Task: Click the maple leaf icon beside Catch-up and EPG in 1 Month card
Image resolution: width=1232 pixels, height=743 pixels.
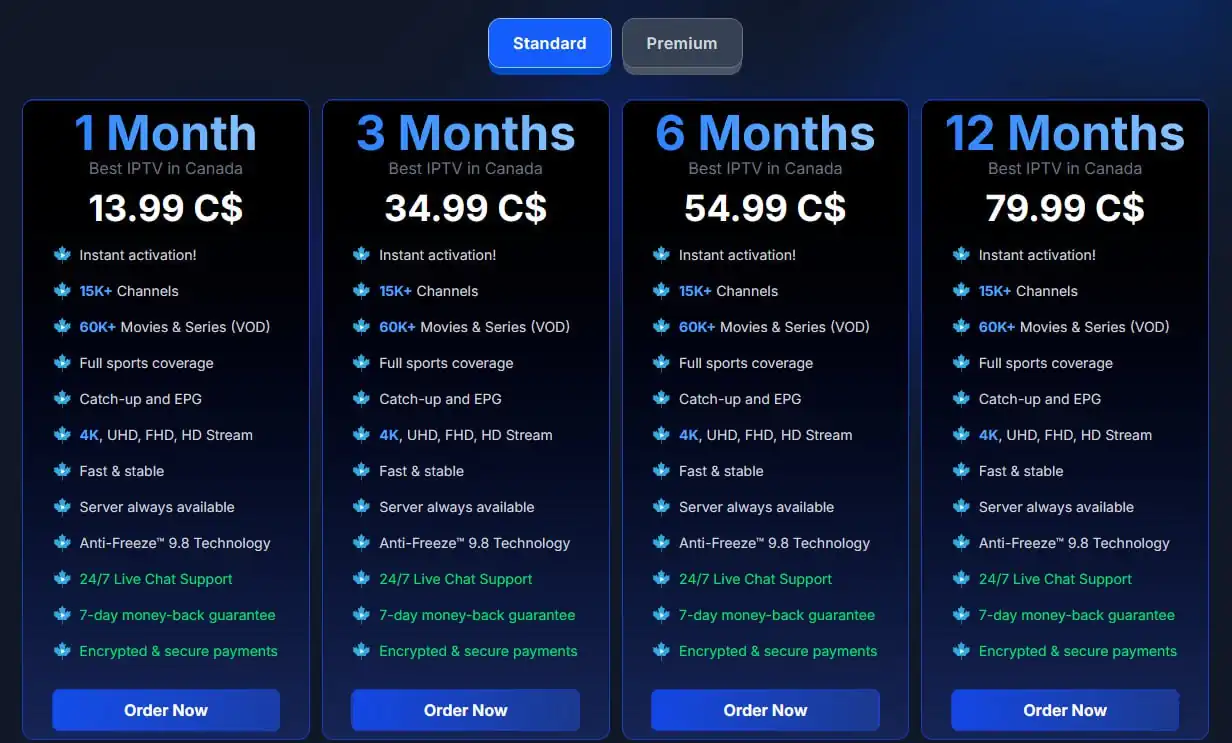Action: pos(62,399)
